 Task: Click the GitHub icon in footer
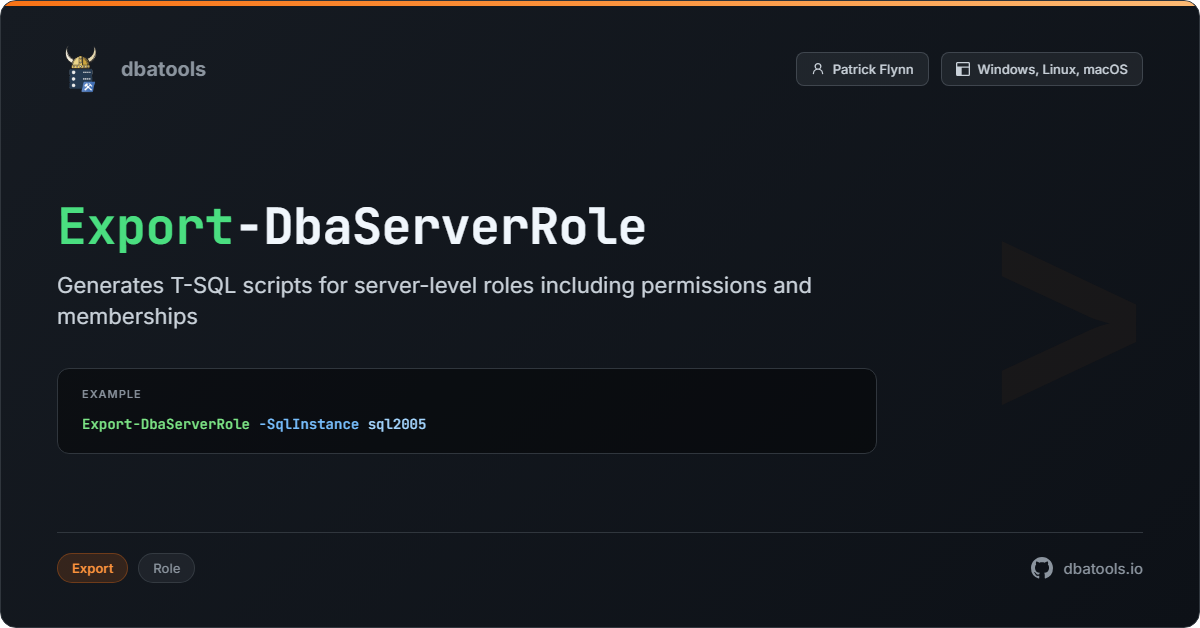tap(1042, 568)
